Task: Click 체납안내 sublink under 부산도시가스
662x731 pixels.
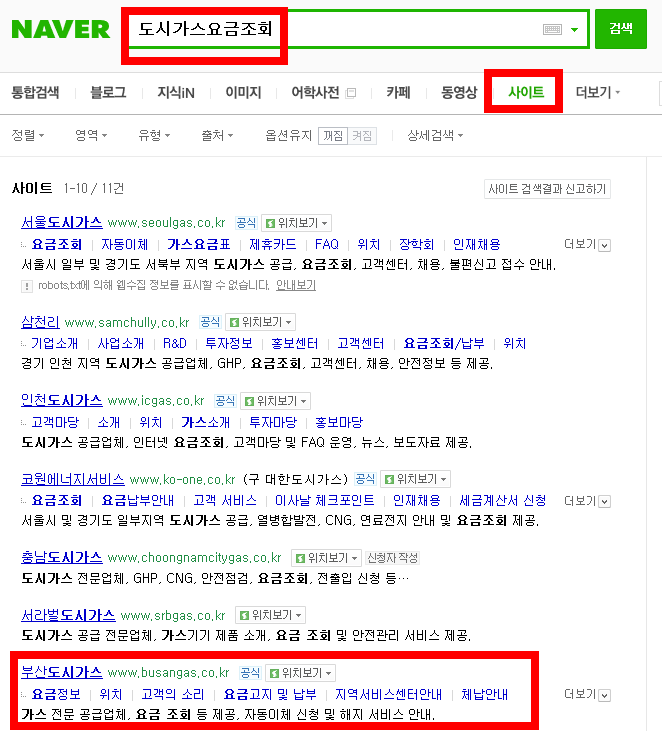Action: pyautogui.click(x=484, y=695)
